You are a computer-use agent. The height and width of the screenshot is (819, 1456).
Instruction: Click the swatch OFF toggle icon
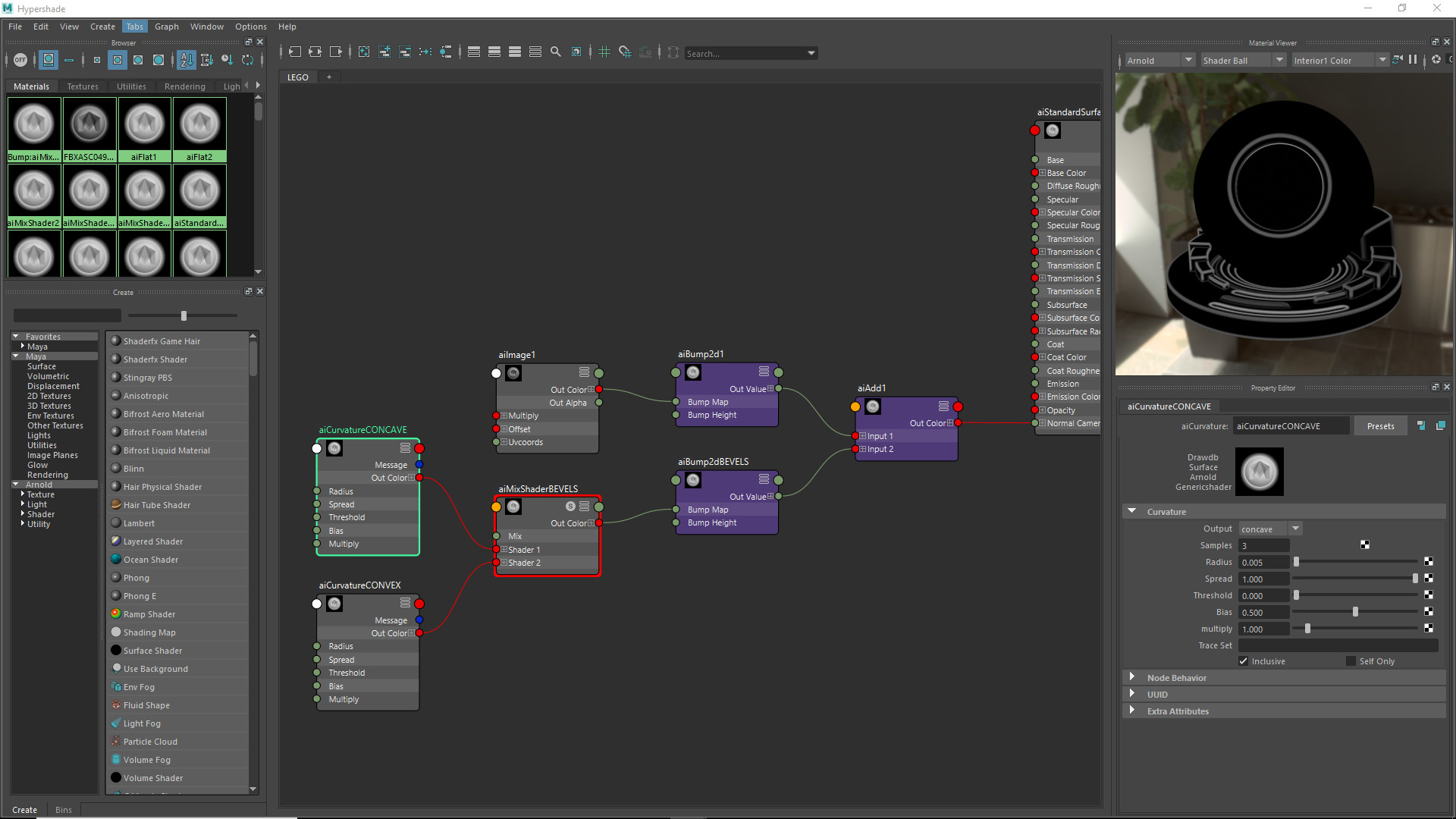pos(20,60)
